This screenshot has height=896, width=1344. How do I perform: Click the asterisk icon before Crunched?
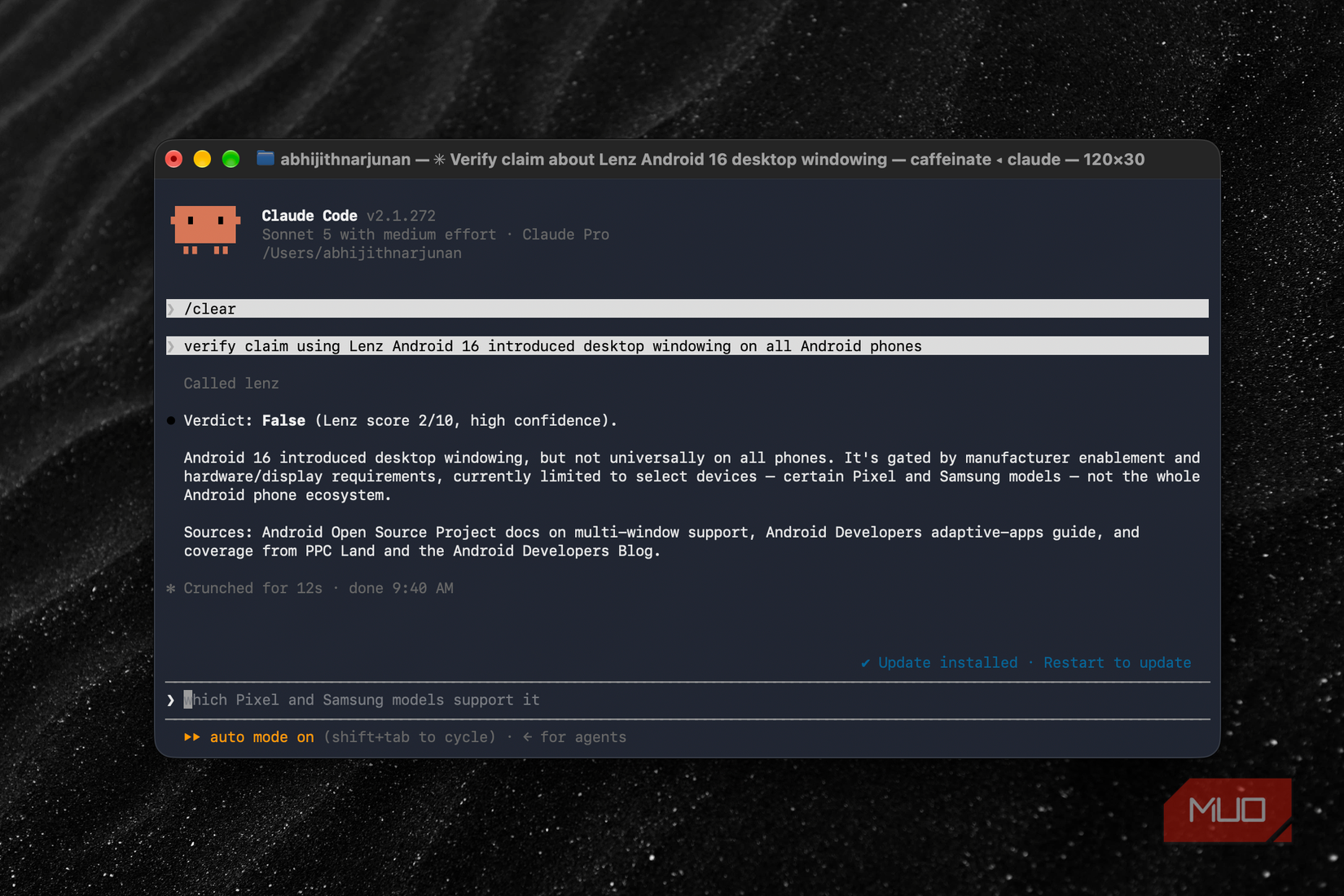[171, 588]
